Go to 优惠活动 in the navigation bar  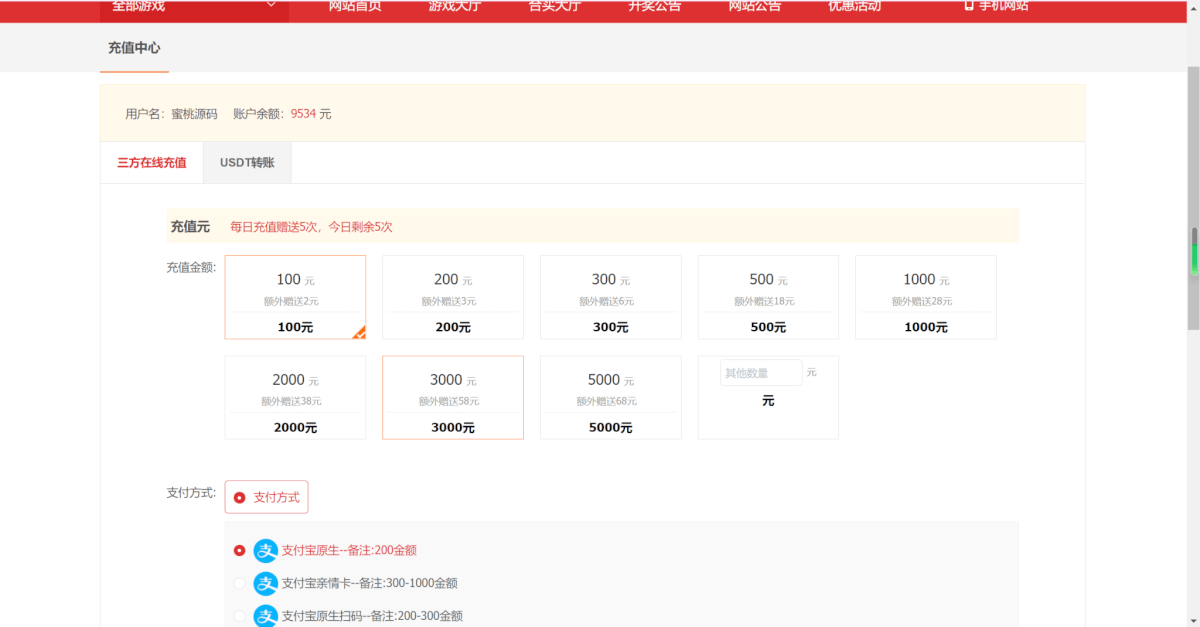click(854, 7)
